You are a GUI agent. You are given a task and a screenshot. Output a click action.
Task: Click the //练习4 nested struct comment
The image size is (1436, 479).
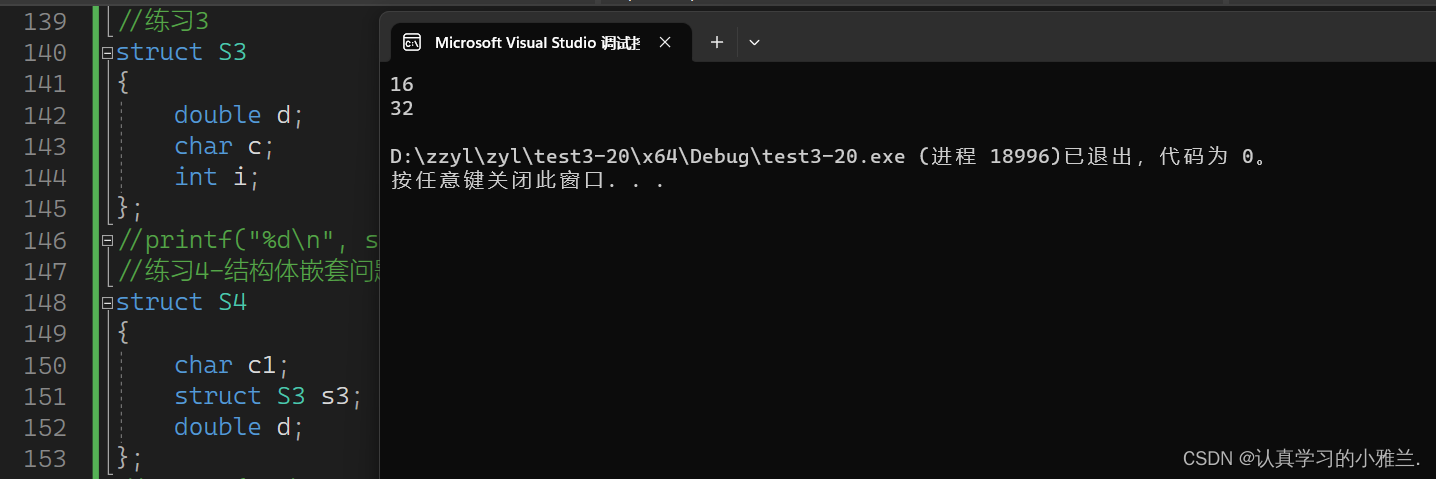(x=248, y=271)
